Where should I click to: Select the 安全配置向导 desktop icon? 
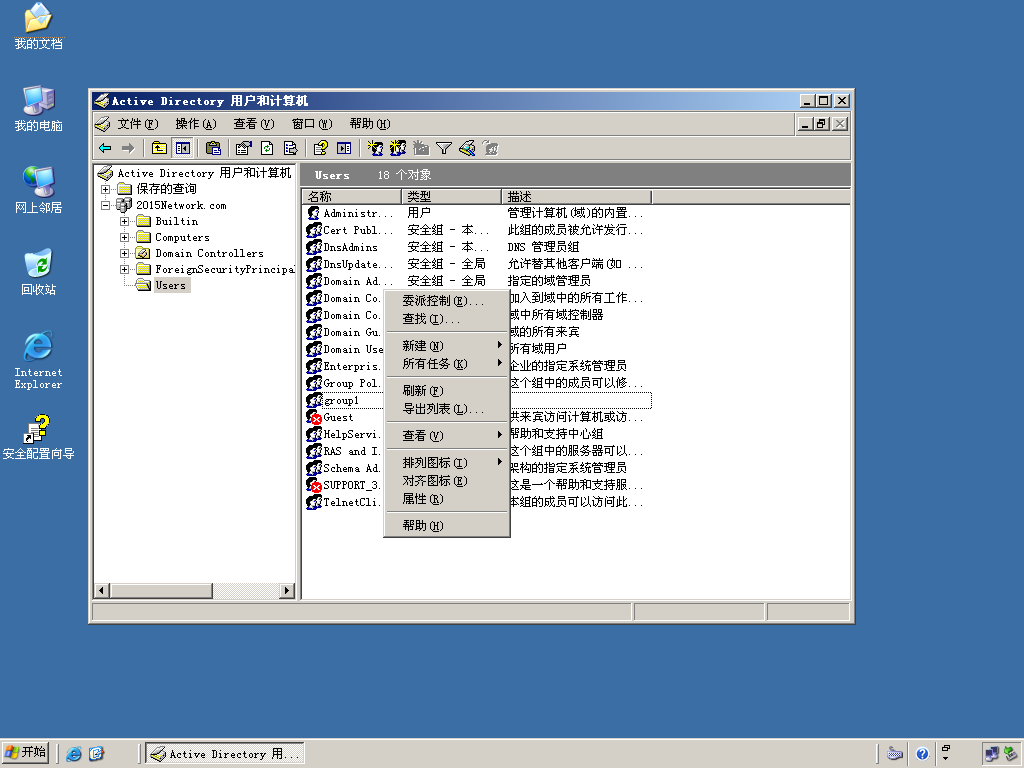pos(39,437)
